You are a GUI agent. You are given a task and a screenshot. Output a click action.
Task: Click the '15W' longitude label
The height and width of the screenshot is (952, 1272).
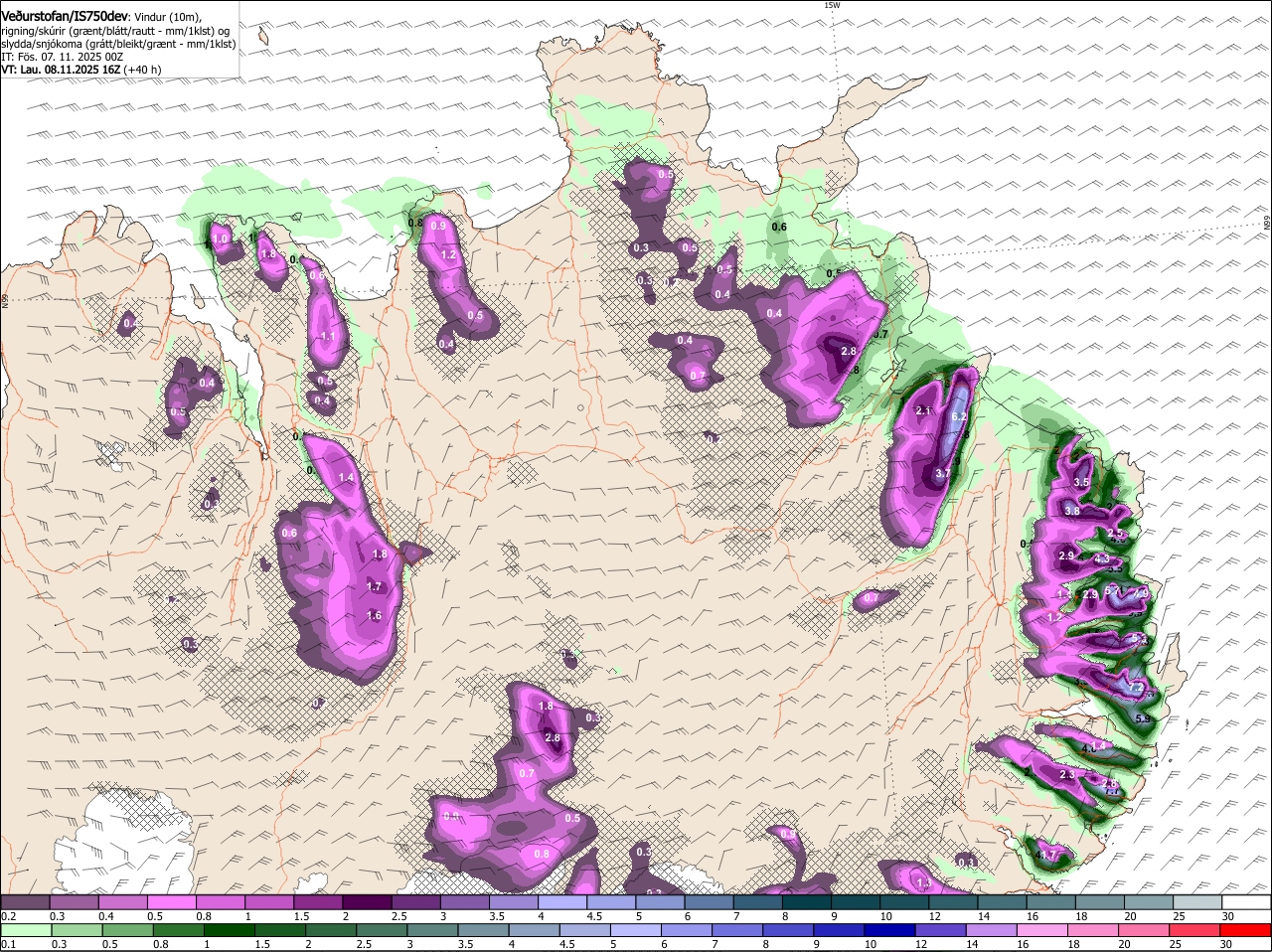(832, 5)
